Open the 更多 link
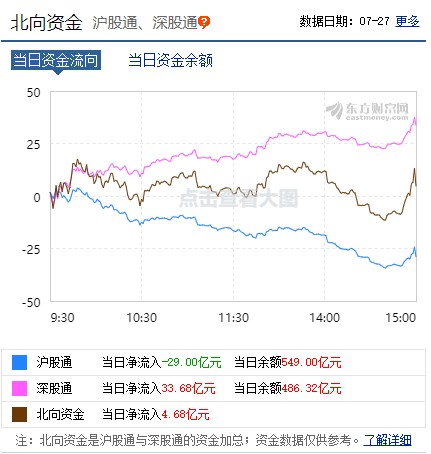Screen dimensions: 431x454 coord(407,22)
